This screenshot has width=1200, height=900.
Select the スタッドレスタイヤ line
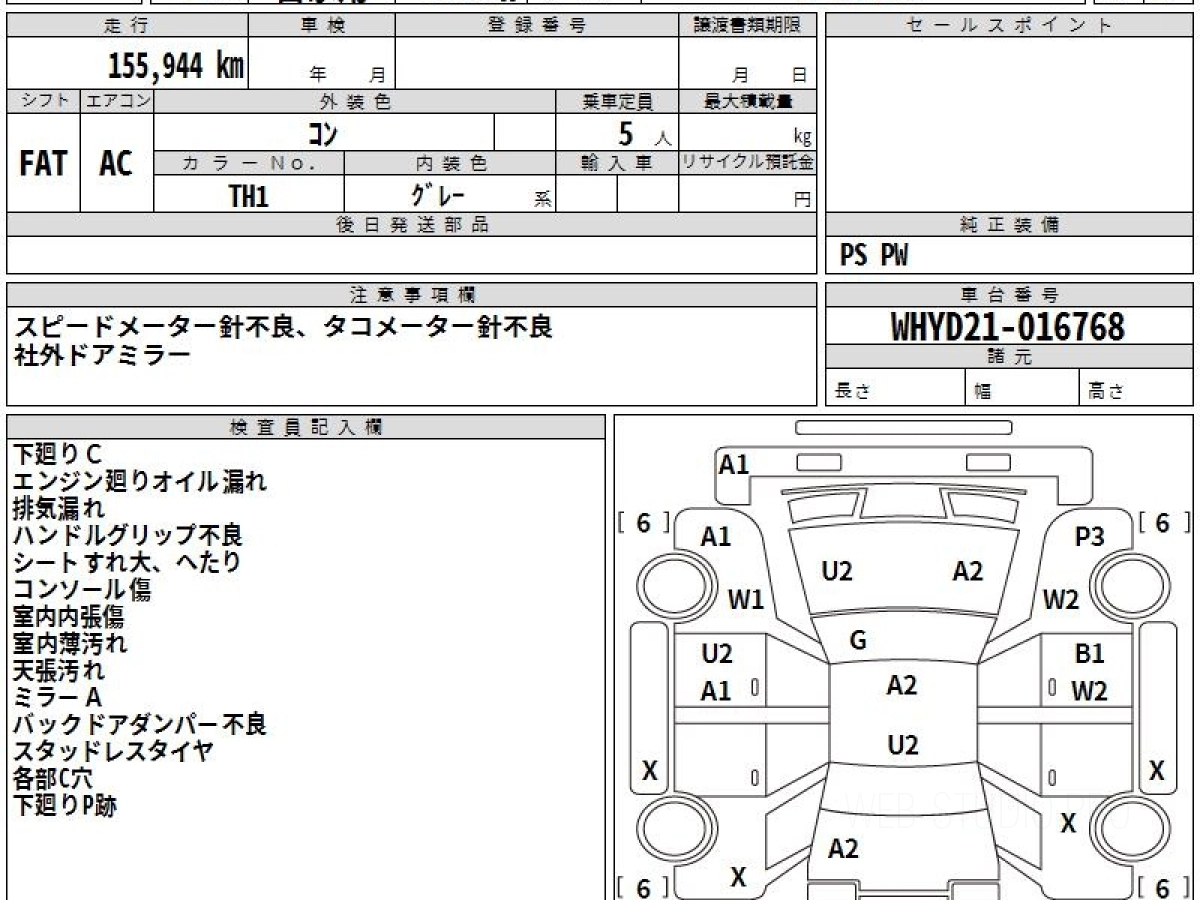coord(113,752)
